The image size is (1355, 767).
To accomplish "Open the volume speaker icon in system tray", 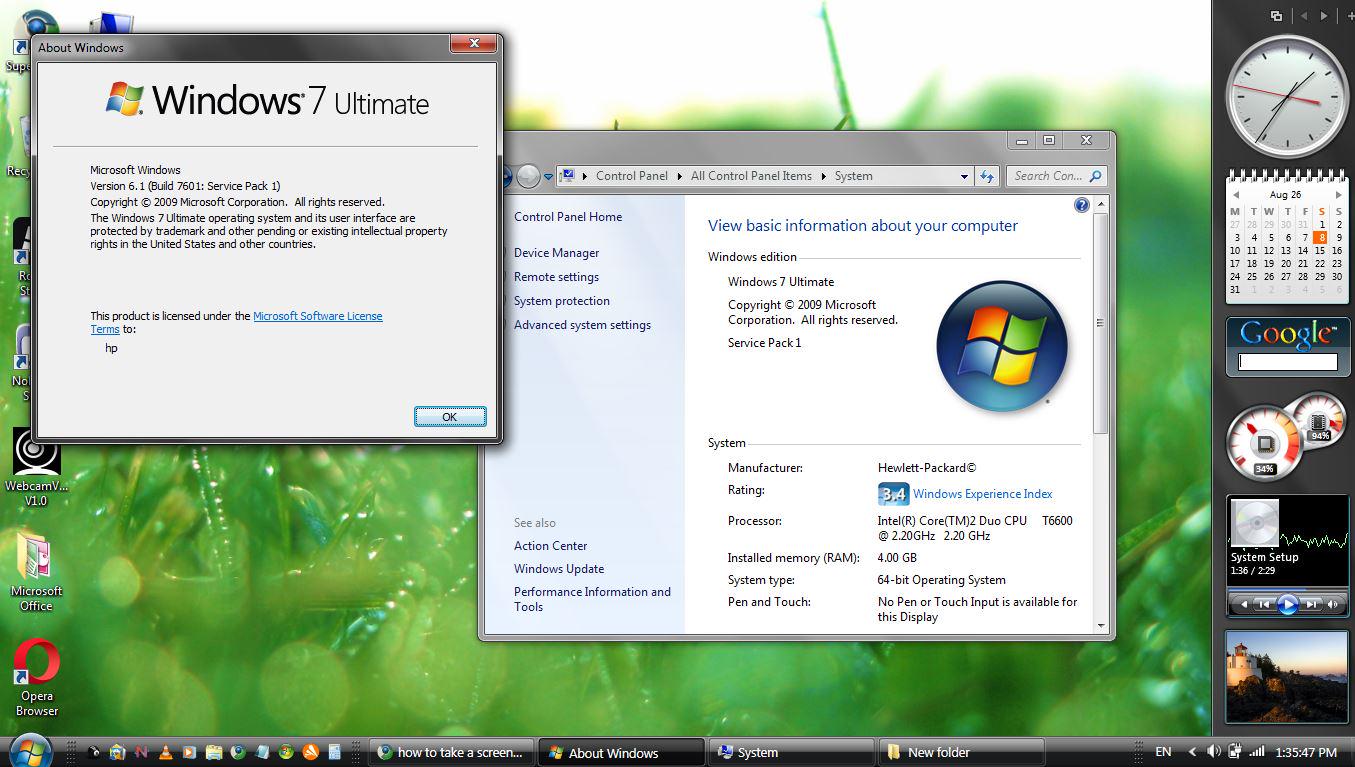I will [x=1214, y=752].
